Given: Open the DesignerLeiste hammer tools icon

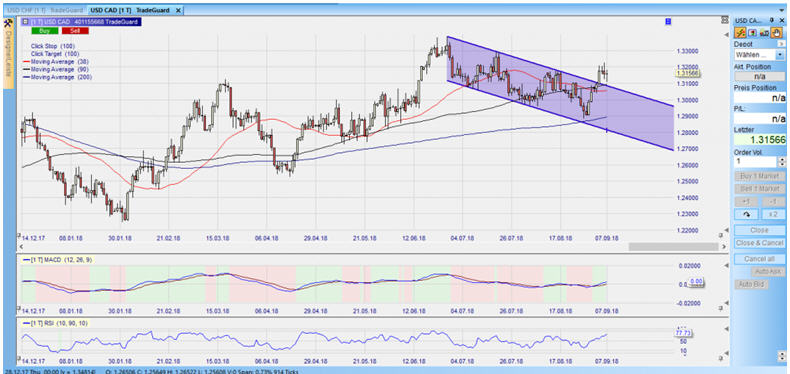Looking at the screenshot, I should pyautogui.click(x=8, y=23).
